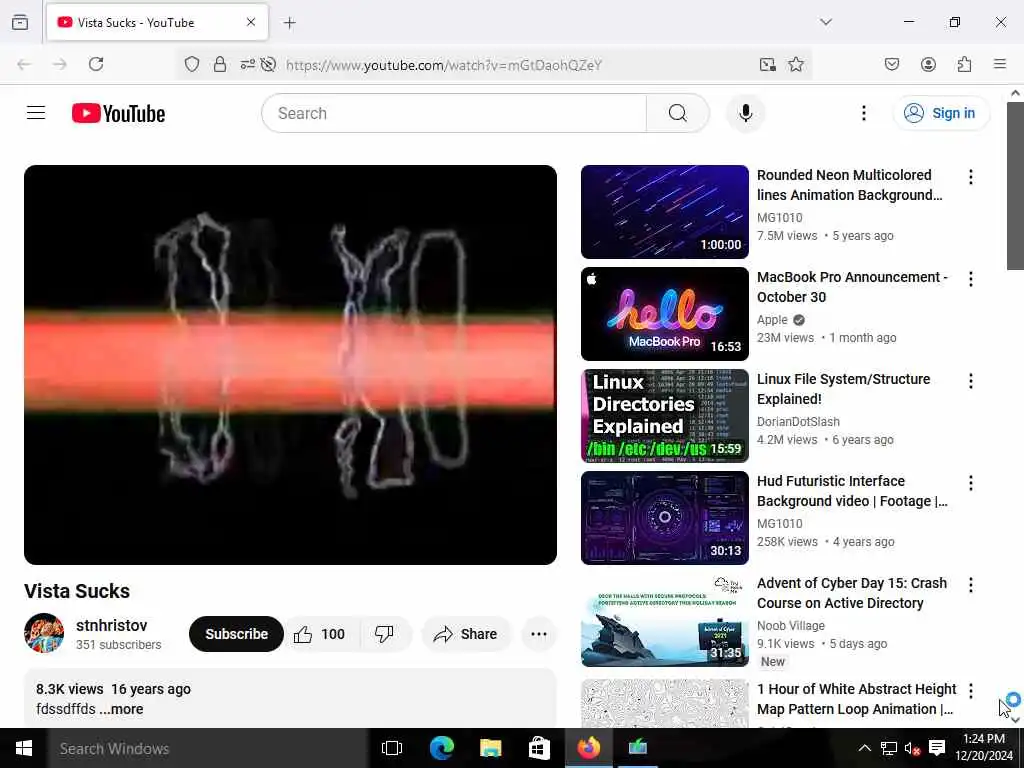Viewport: 1024px width, 768px height.
Task: Click the Vista Sucks video player
Action: (x=291, y=365)
